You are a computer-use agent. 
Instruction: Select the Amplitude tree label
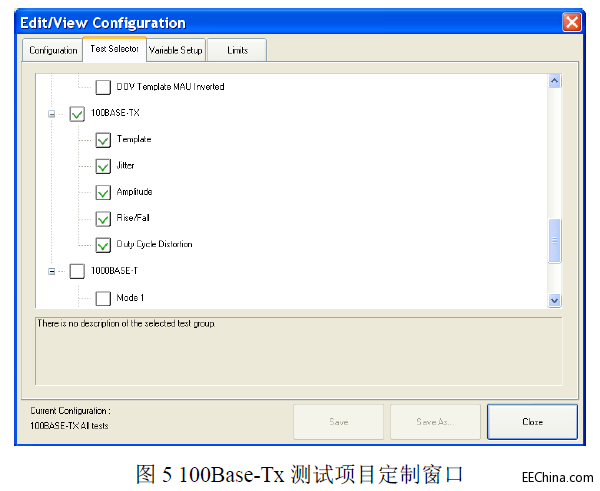coord(134,191)
